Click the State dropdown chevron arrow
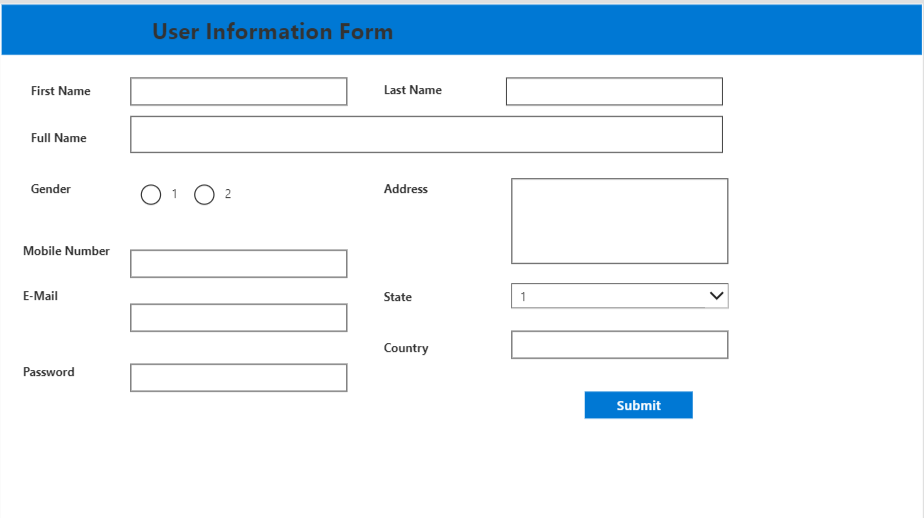 click(716, 296)
